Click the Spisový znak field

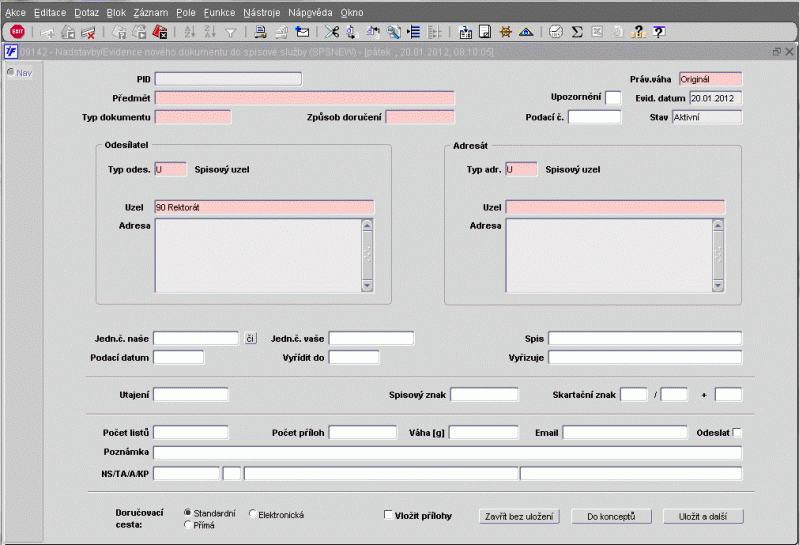pos(484,394)
